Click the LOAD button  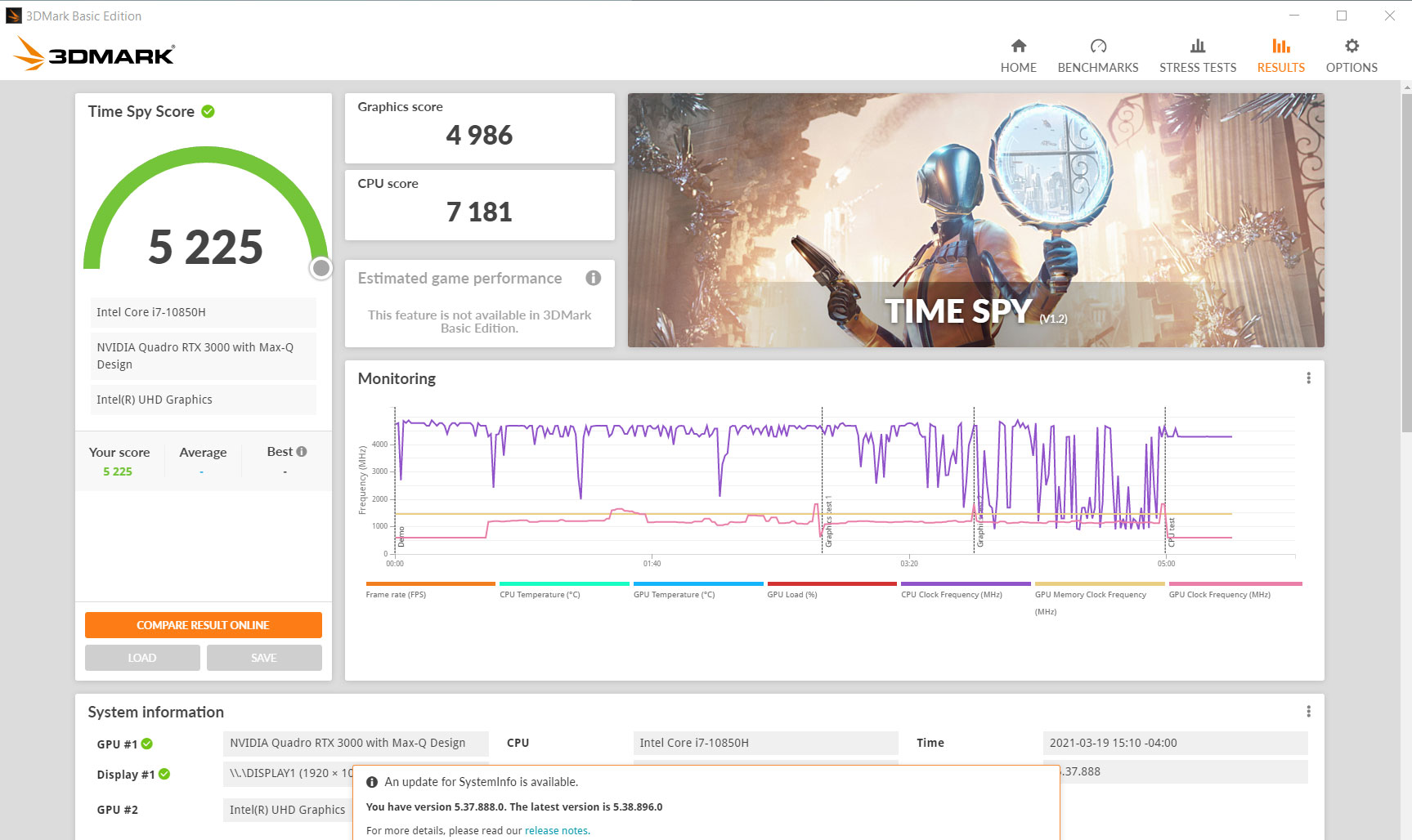click(142, 658)
